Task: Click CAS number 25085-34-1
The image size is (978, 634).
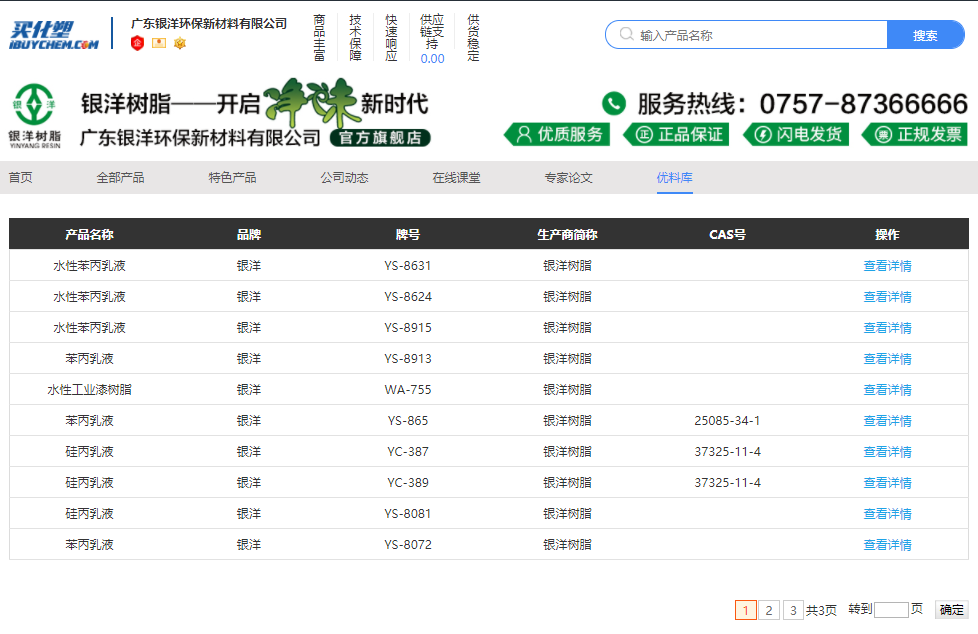Action: tap(727, 421)
